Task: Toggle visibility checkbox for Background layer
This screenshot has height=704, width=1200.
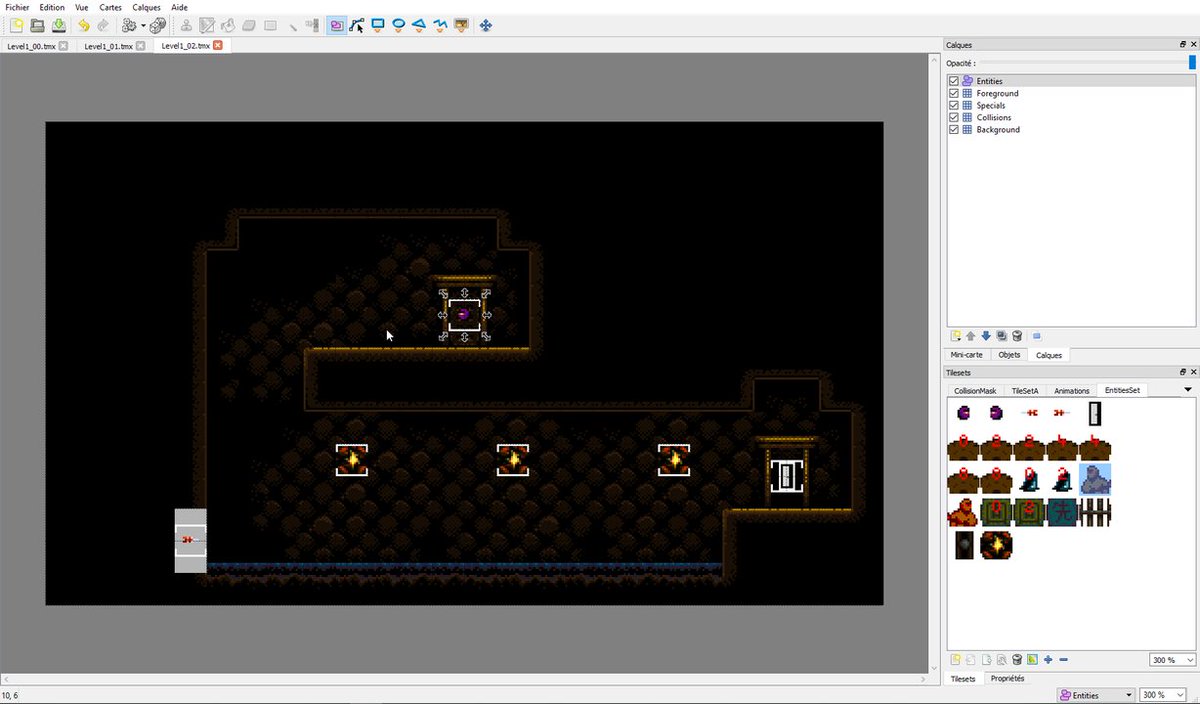Action: click(x=954, y=129)
